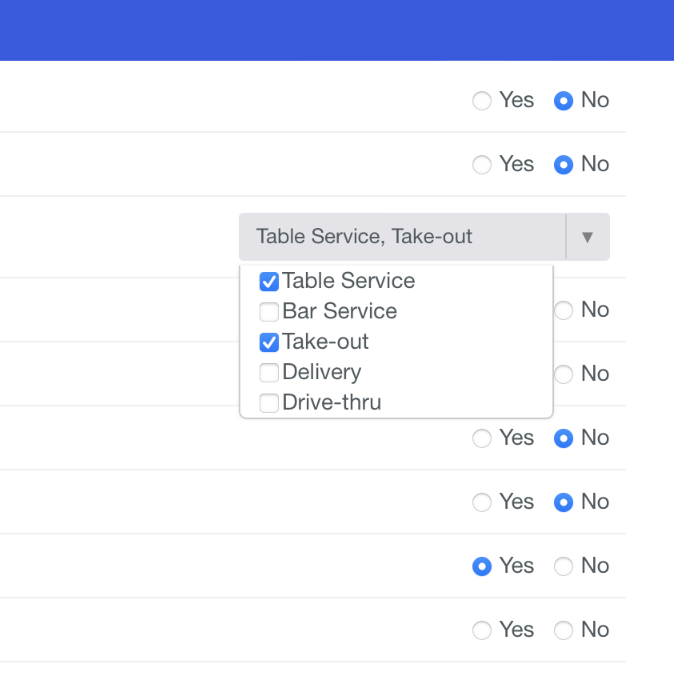Click the already selected Yes radio button
Screen dimensions: 674x674
coord(482,567)
